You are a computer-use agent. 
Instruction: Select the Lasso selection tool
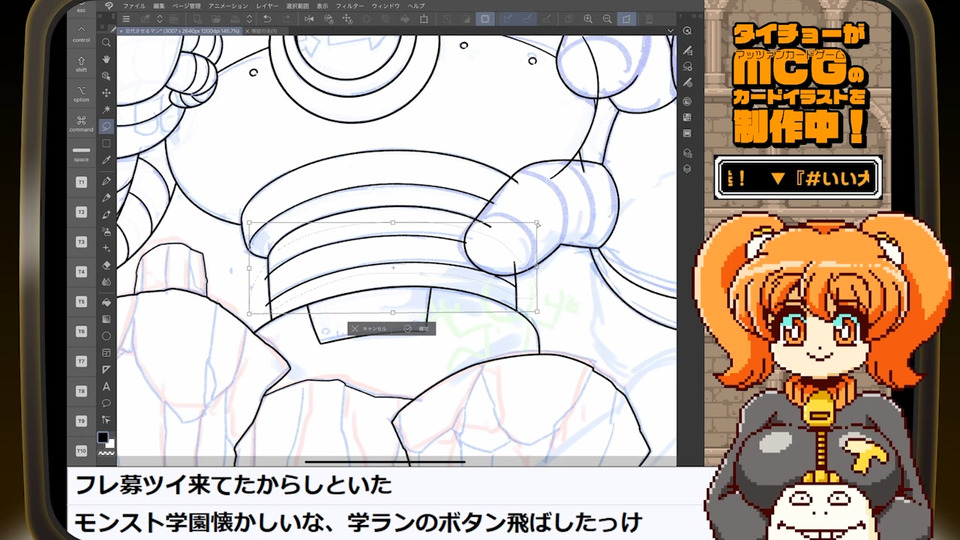pos(107,126)
